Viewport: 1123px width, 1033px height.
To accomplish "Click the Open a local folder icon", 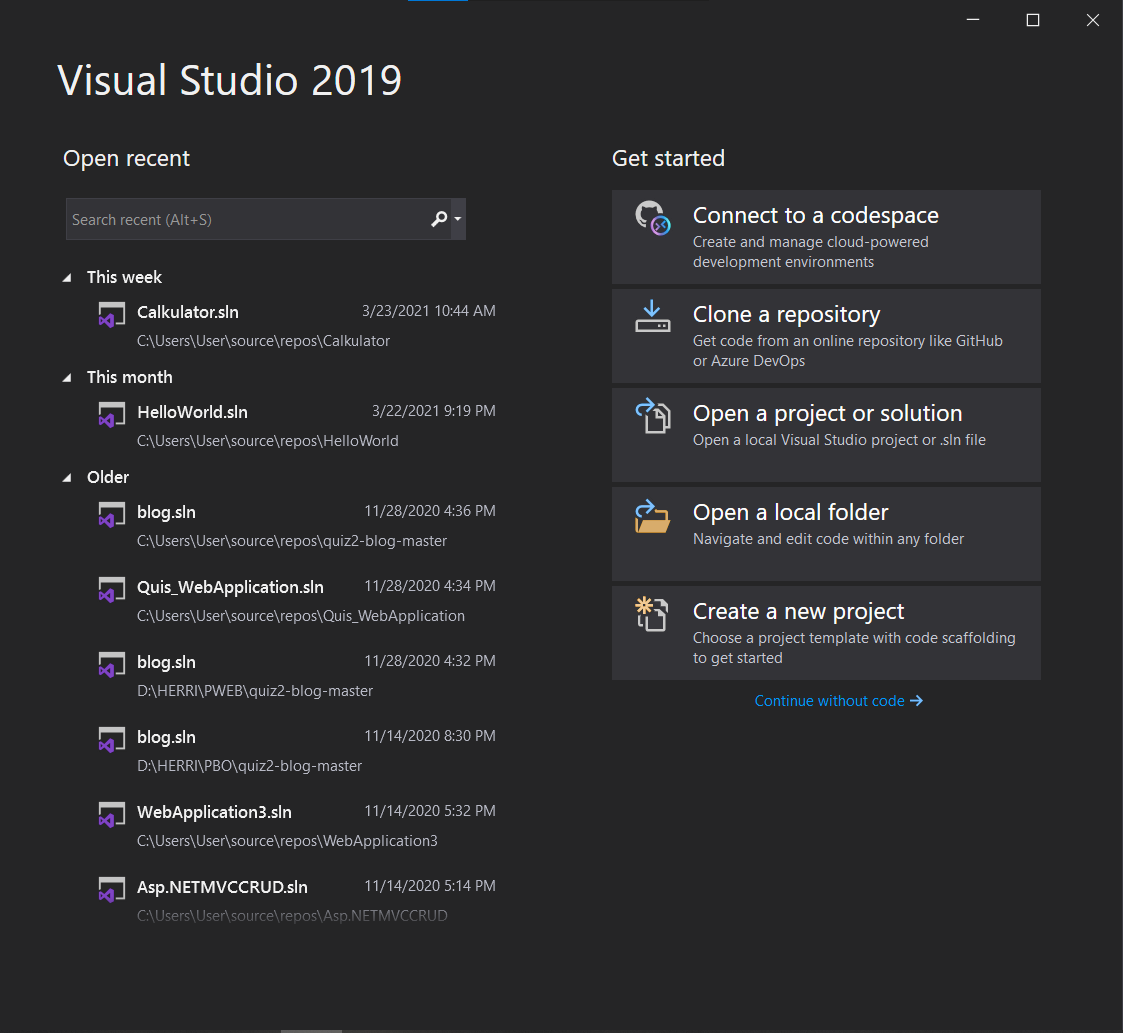I will pos(652,516).
